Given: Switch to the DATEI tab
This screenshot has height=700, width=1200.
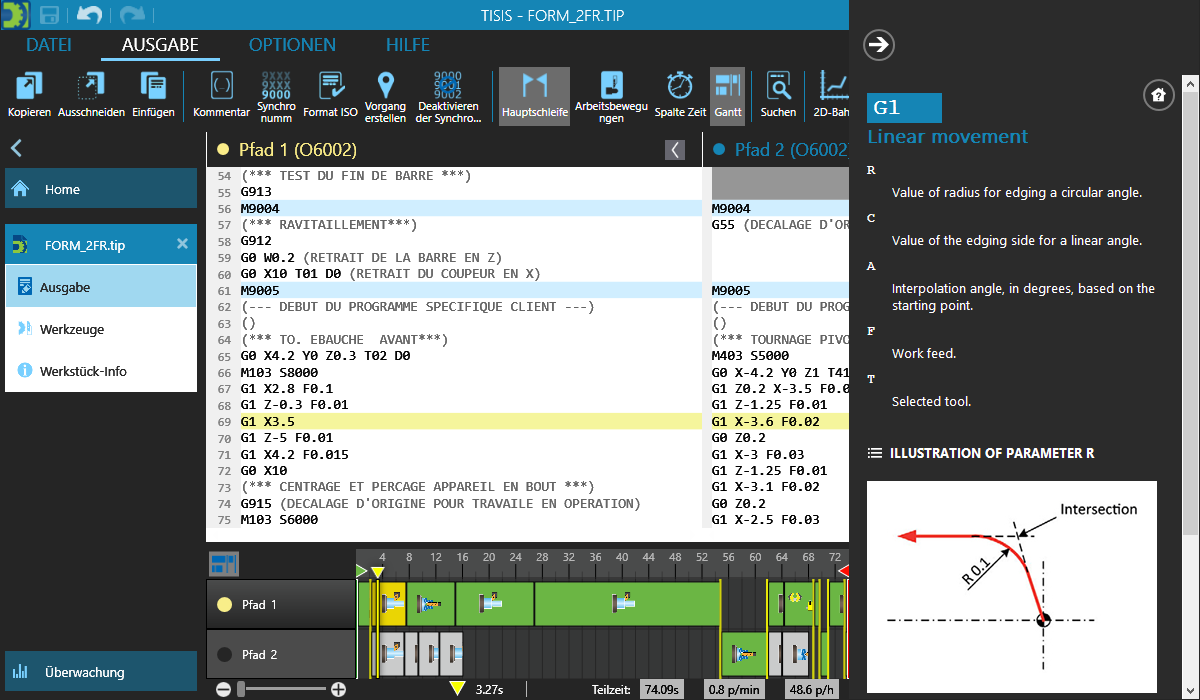Looking at the screenshot, I should pyautogui.click(x=49, y=45).
